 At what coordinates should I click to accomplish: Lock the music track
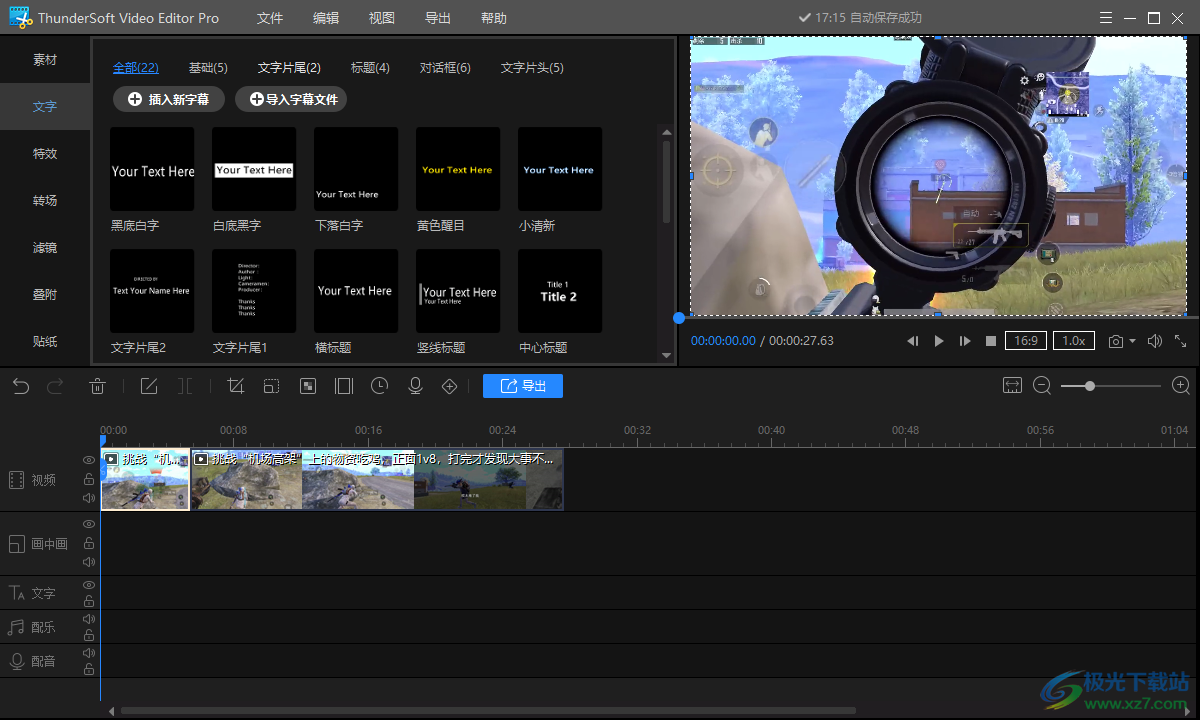(x=89, y=636)
